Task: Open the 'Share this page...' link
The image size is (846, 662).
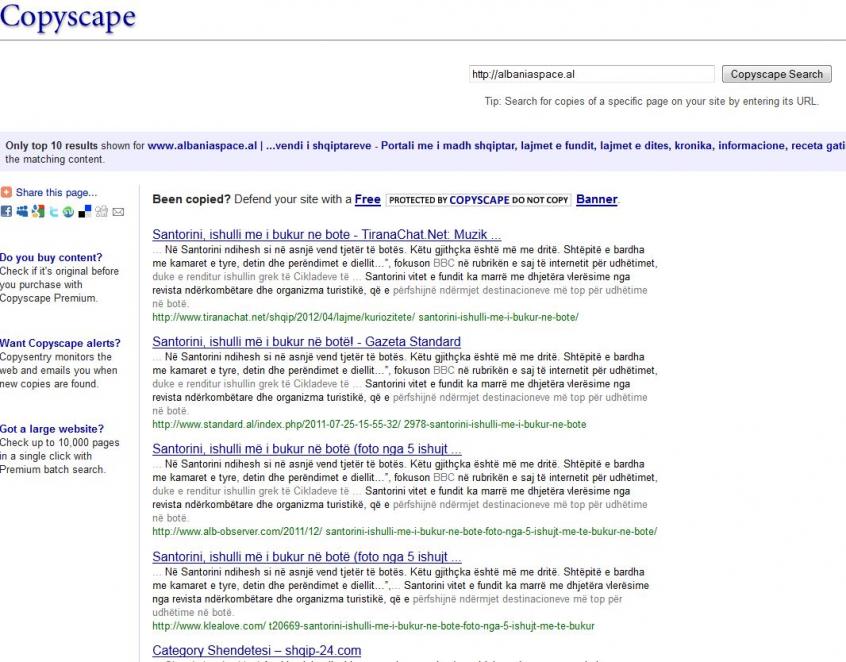Action: (56, 192)
